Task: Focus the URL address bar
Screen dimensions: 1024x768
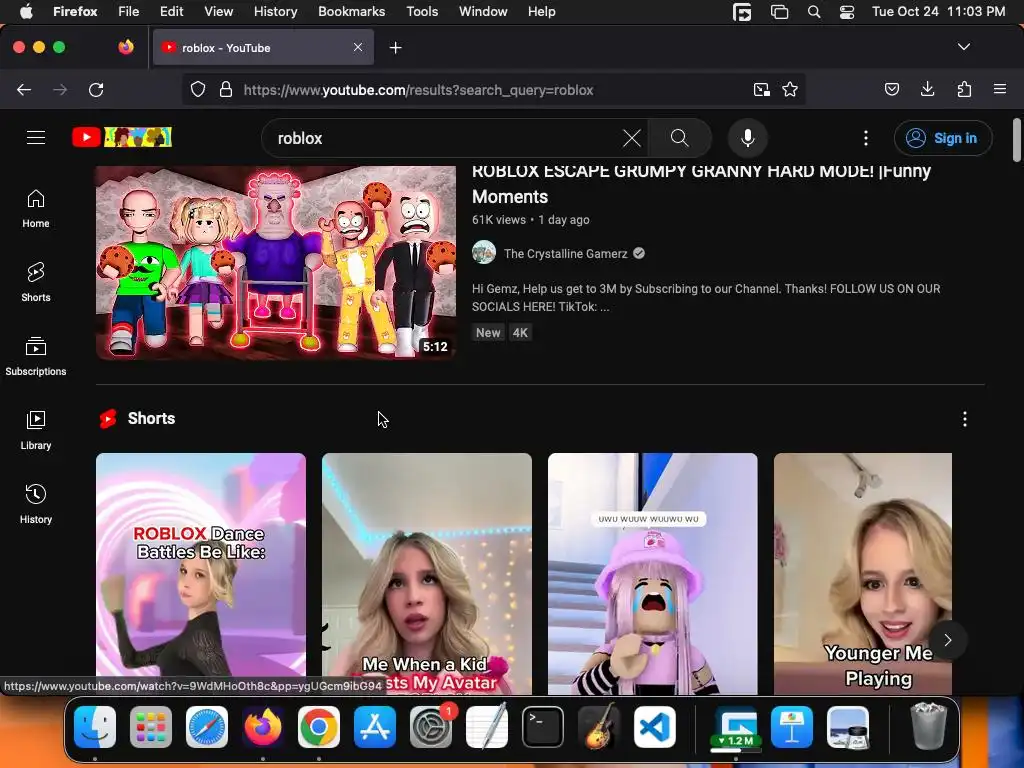Action: click(494, 89)
